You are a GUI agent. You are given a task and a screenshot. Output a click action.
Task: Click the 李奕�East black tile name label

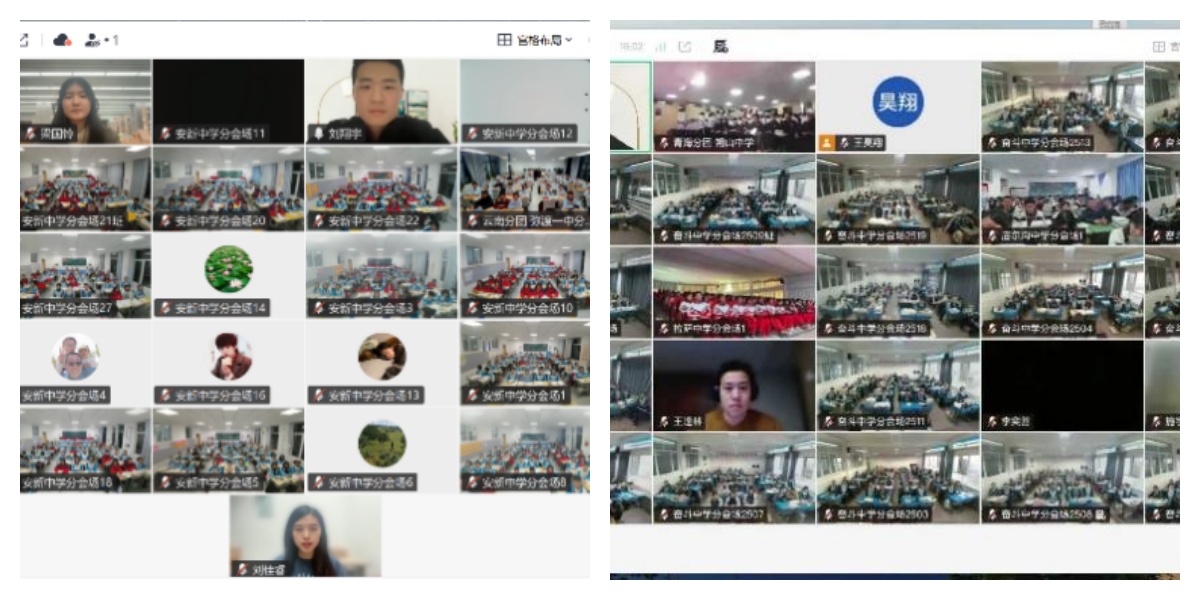[1010, 422]
